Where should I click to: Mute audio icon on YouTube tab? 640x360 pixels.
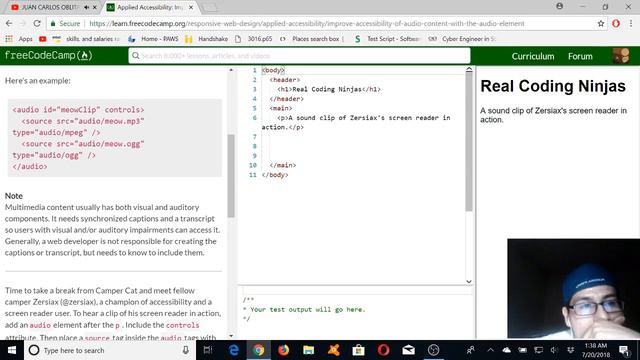click(x=87, y=7)
